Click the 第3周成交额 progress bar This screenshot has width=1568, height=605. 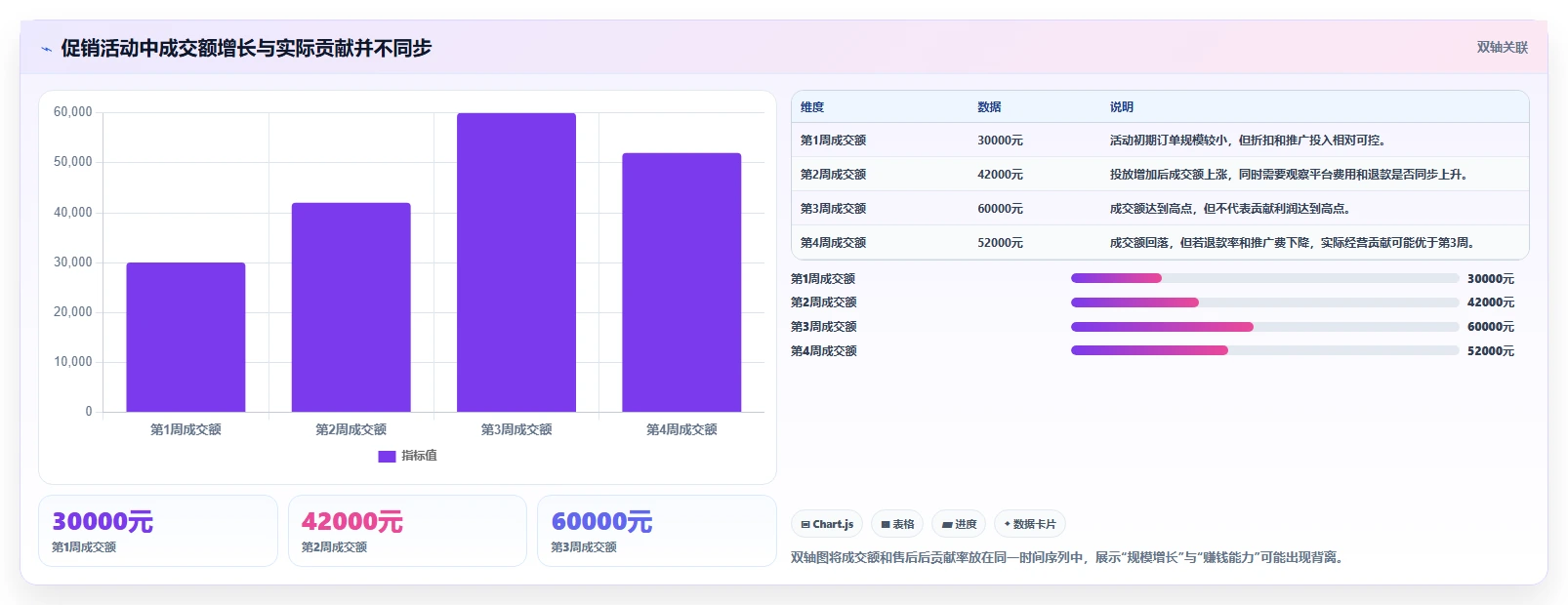tap(1264, 327)
